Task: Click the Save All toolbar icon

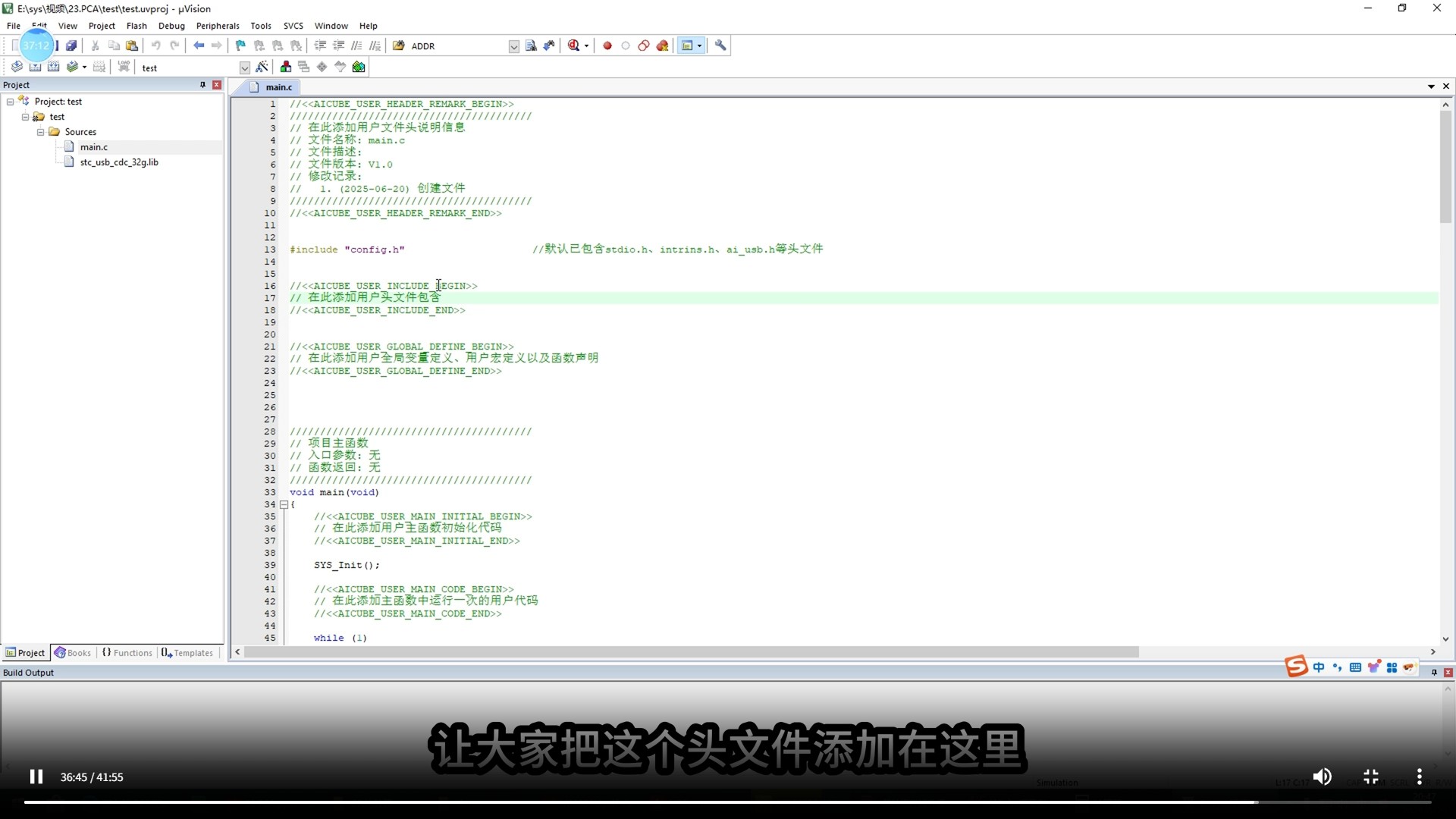Action: pos(71,45)
